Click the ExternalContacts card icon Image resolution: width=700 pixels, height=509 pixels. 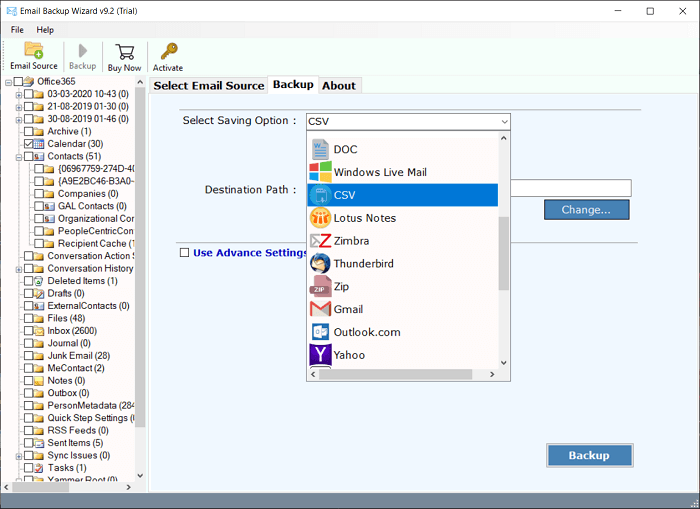[39, 306]
